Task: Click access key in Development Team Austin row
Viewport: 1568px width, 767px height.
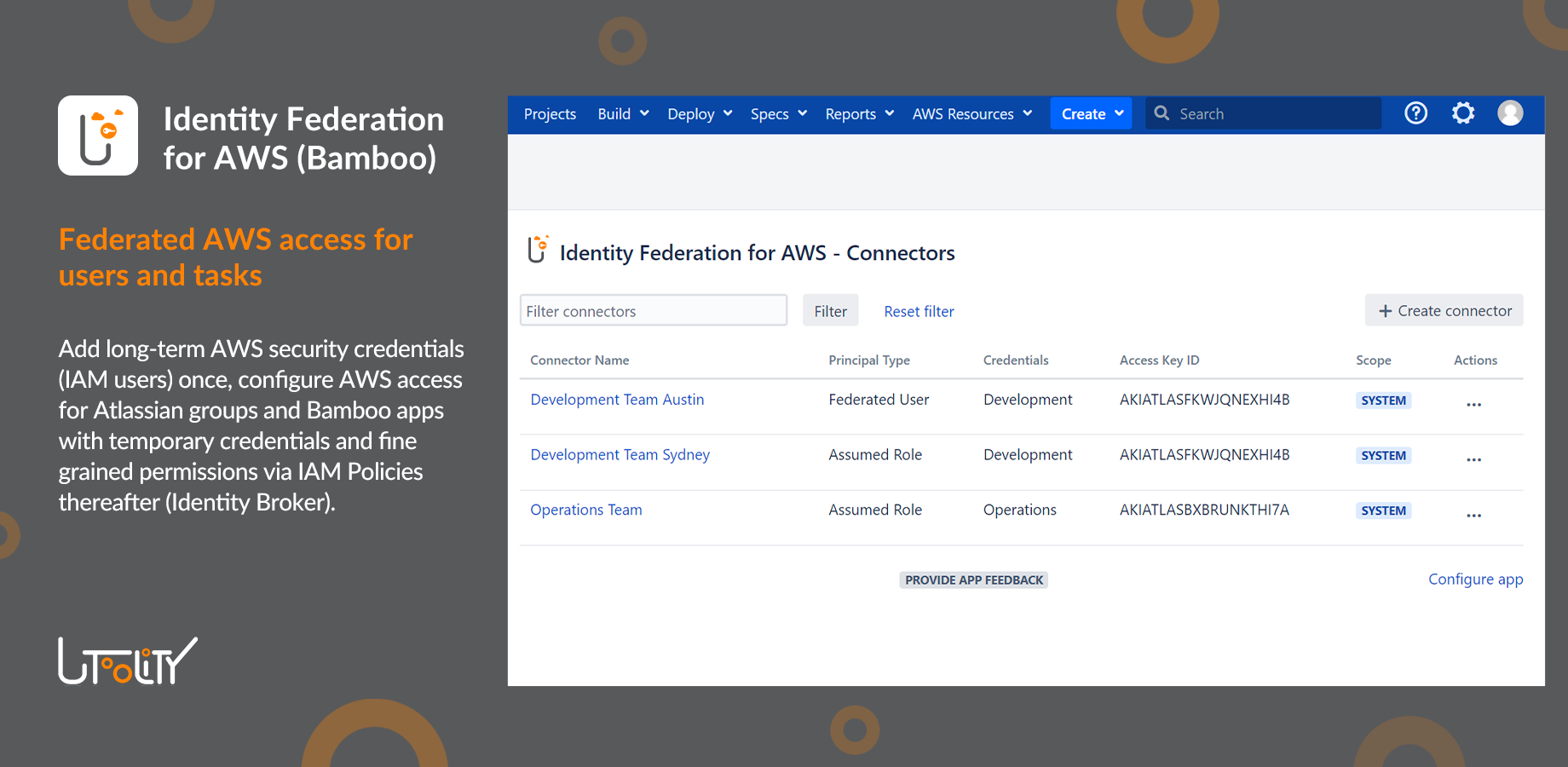Action: click(1204, 400)
